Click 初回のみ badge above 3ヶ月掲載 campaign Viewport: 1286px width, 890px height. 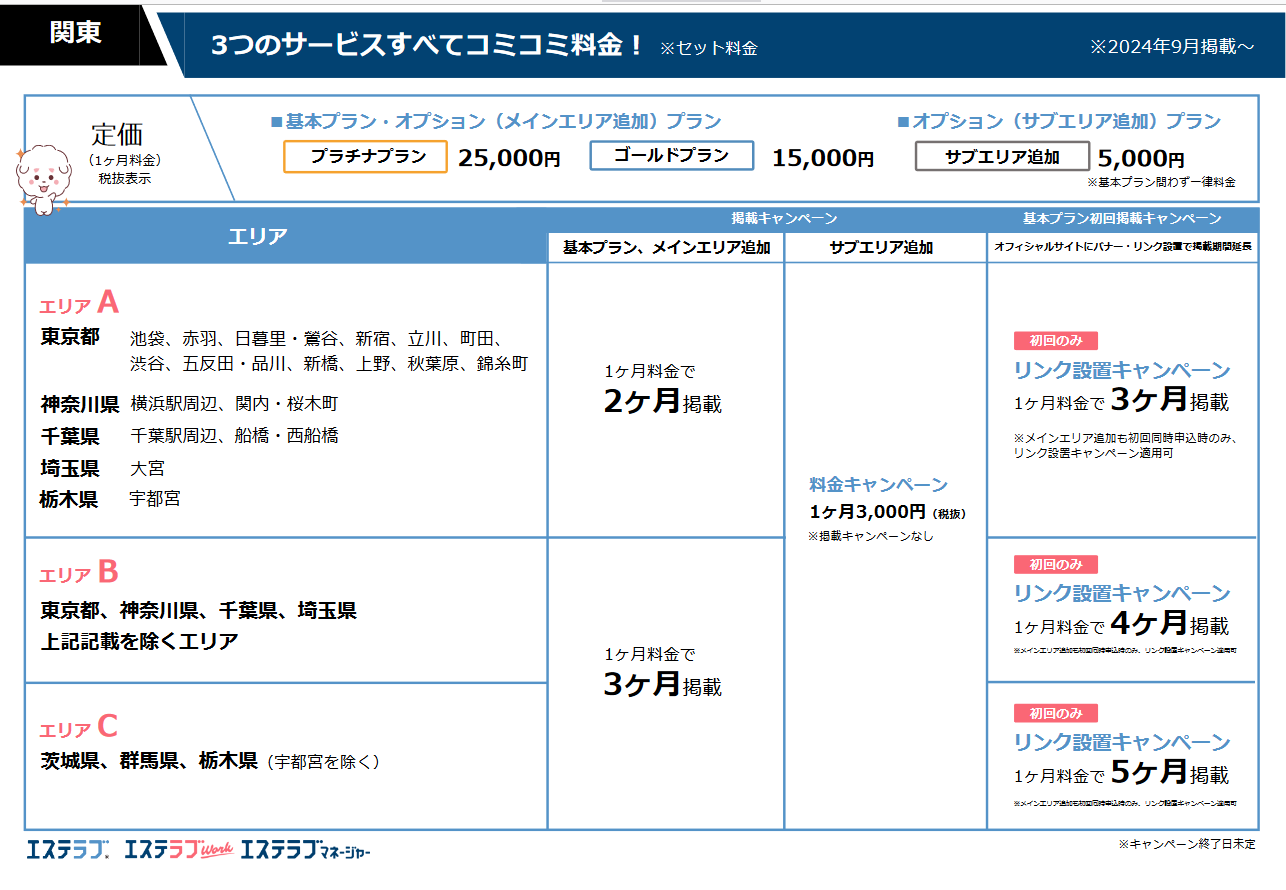click(x=1055, y=340)
